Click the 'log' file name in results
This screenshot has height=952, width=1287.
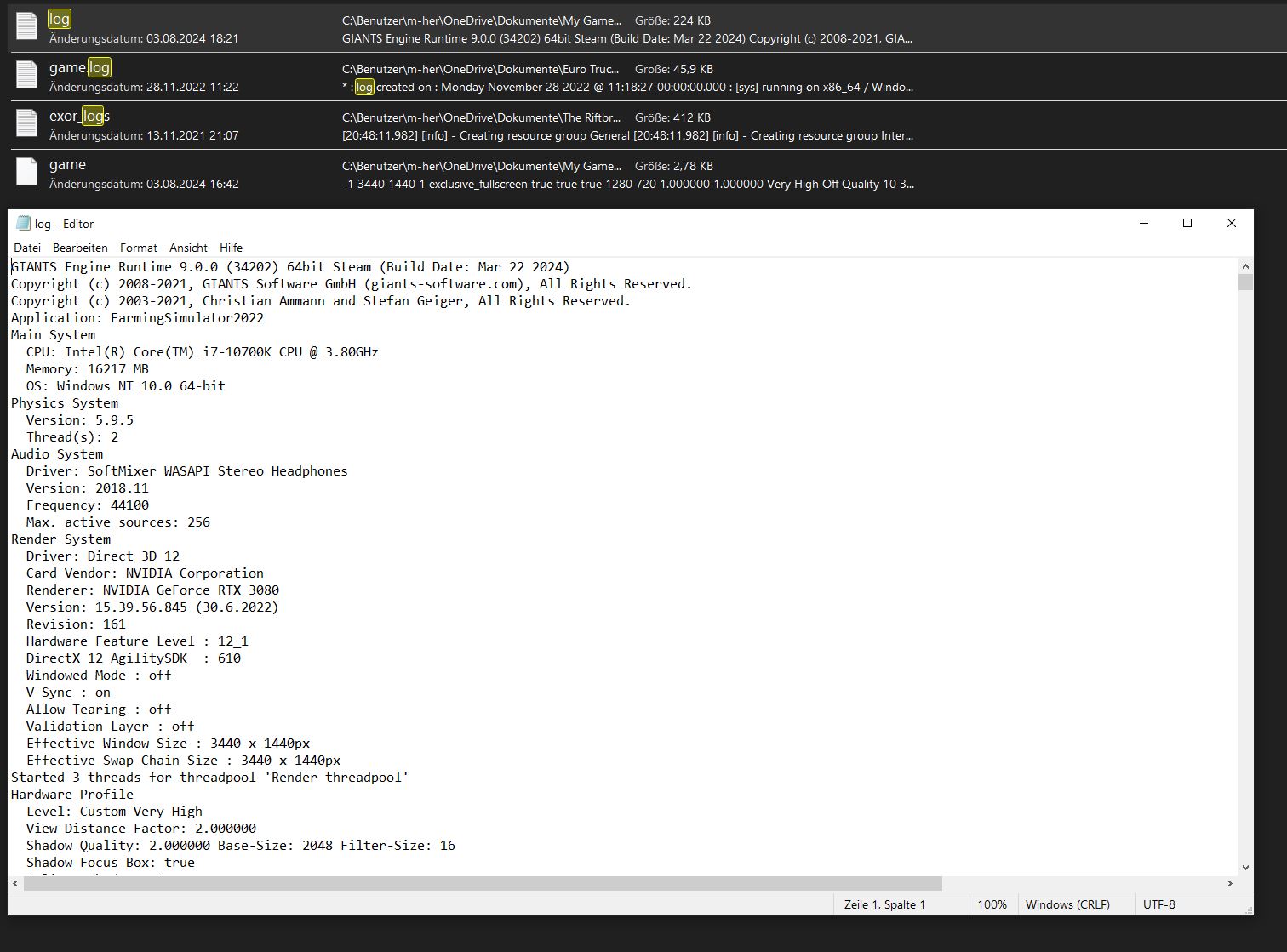tap(60, 19)
